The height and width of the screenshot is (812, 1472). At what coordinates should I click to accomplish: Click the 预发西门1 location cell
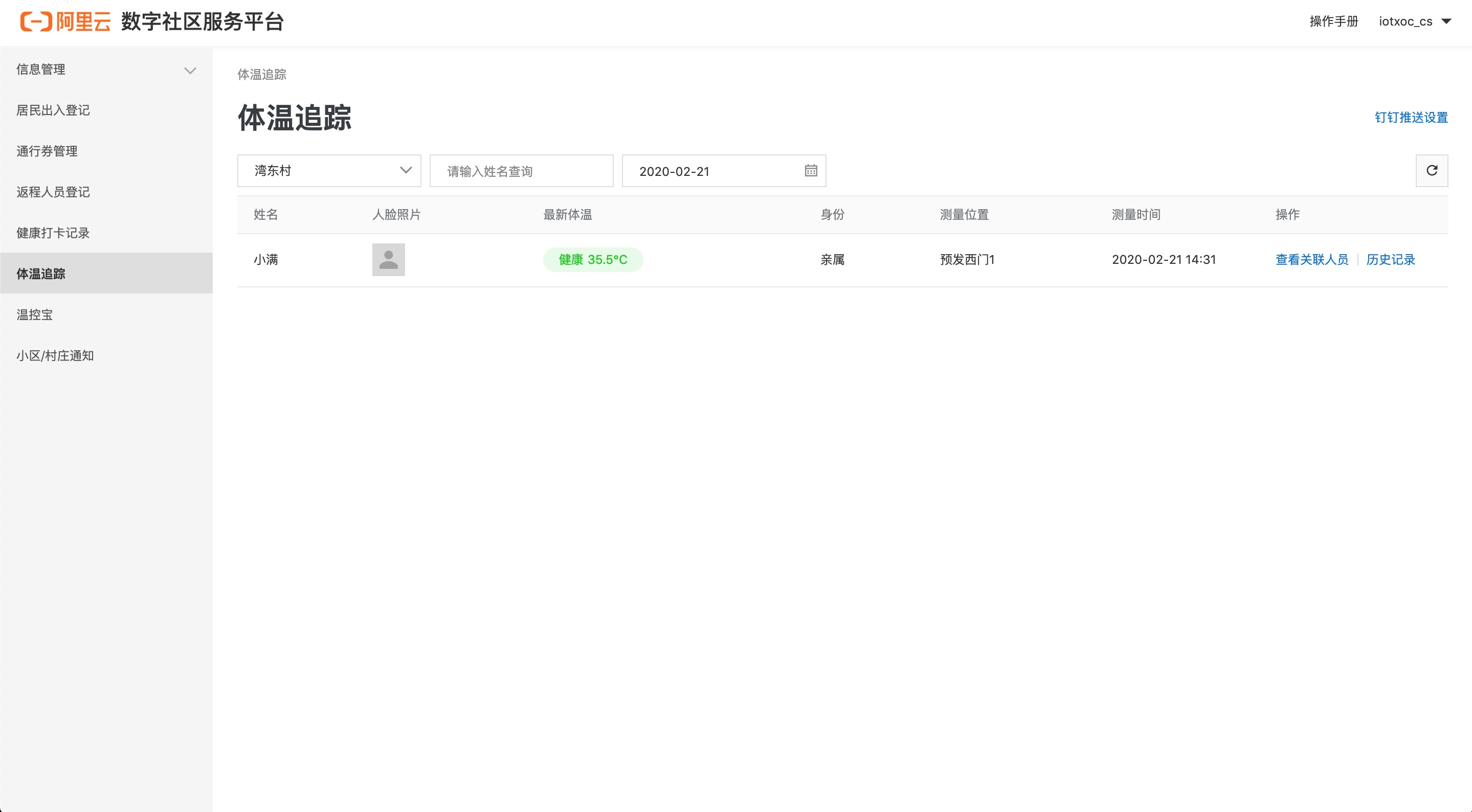pyautogui.click(x=967, y=259)
